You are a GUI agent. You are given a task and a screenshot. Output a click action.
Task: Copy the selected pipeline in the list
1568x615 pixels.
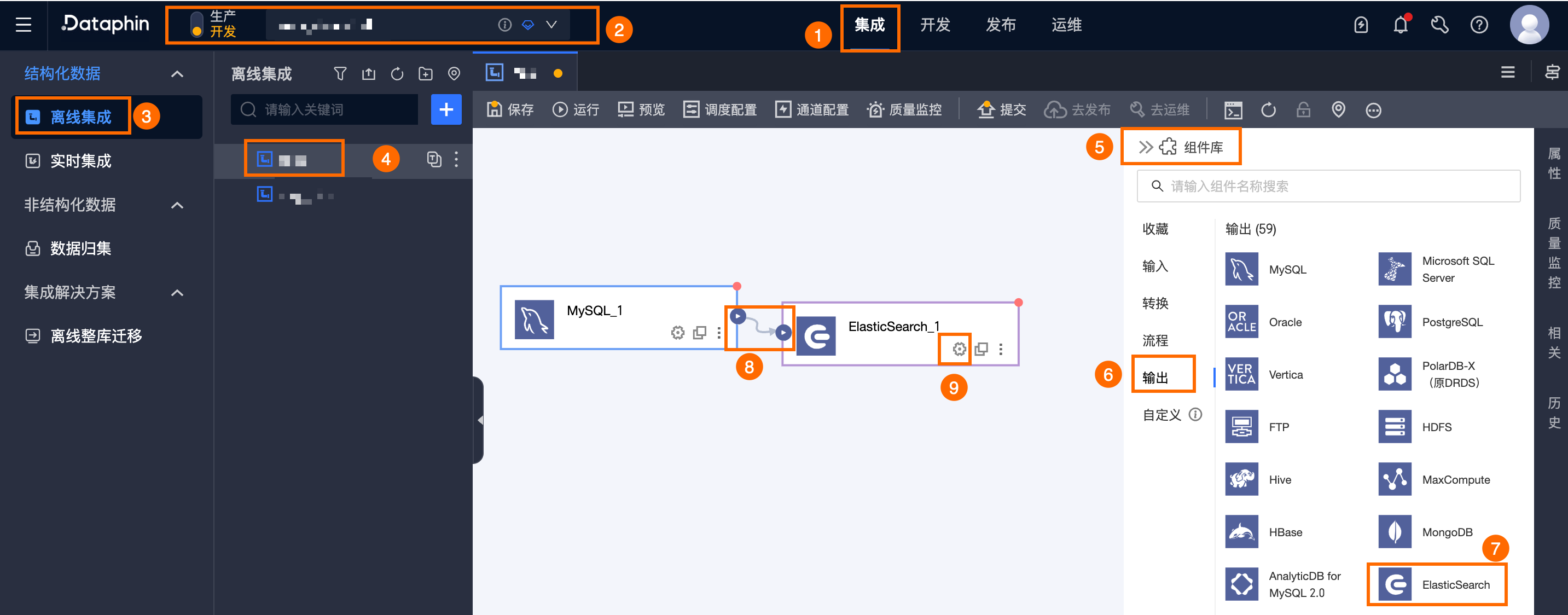(433, 160)
